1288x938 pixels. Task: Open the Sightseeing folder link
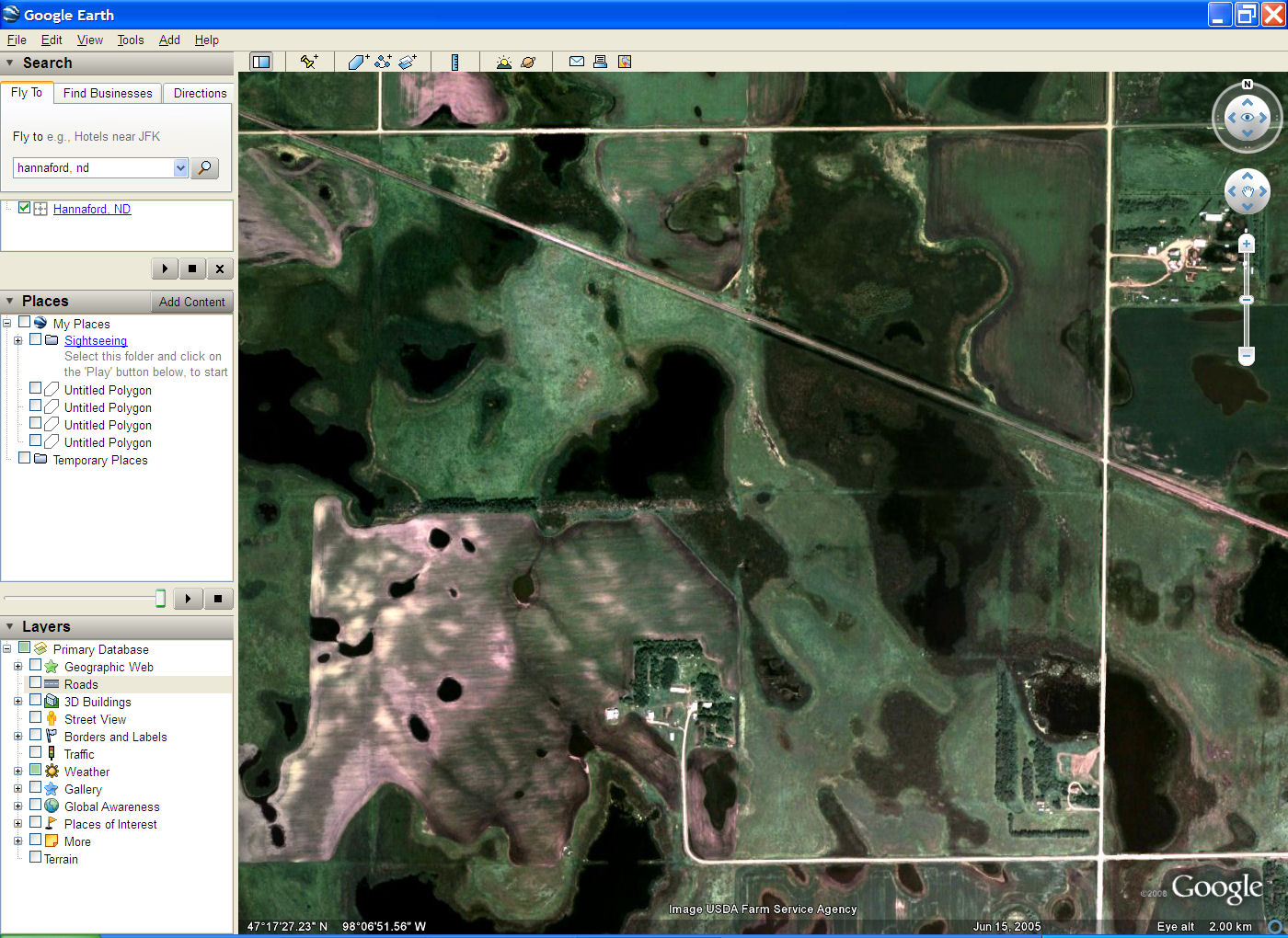[96, 340]
